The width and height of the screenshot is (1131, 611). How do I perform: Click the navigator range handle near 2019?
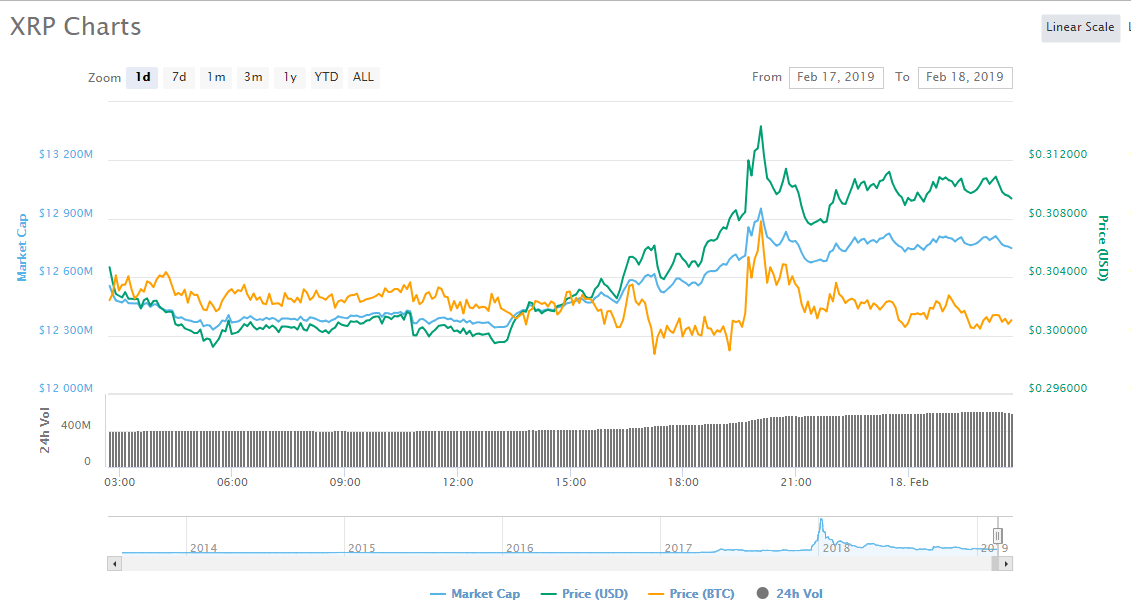point(998,535)
